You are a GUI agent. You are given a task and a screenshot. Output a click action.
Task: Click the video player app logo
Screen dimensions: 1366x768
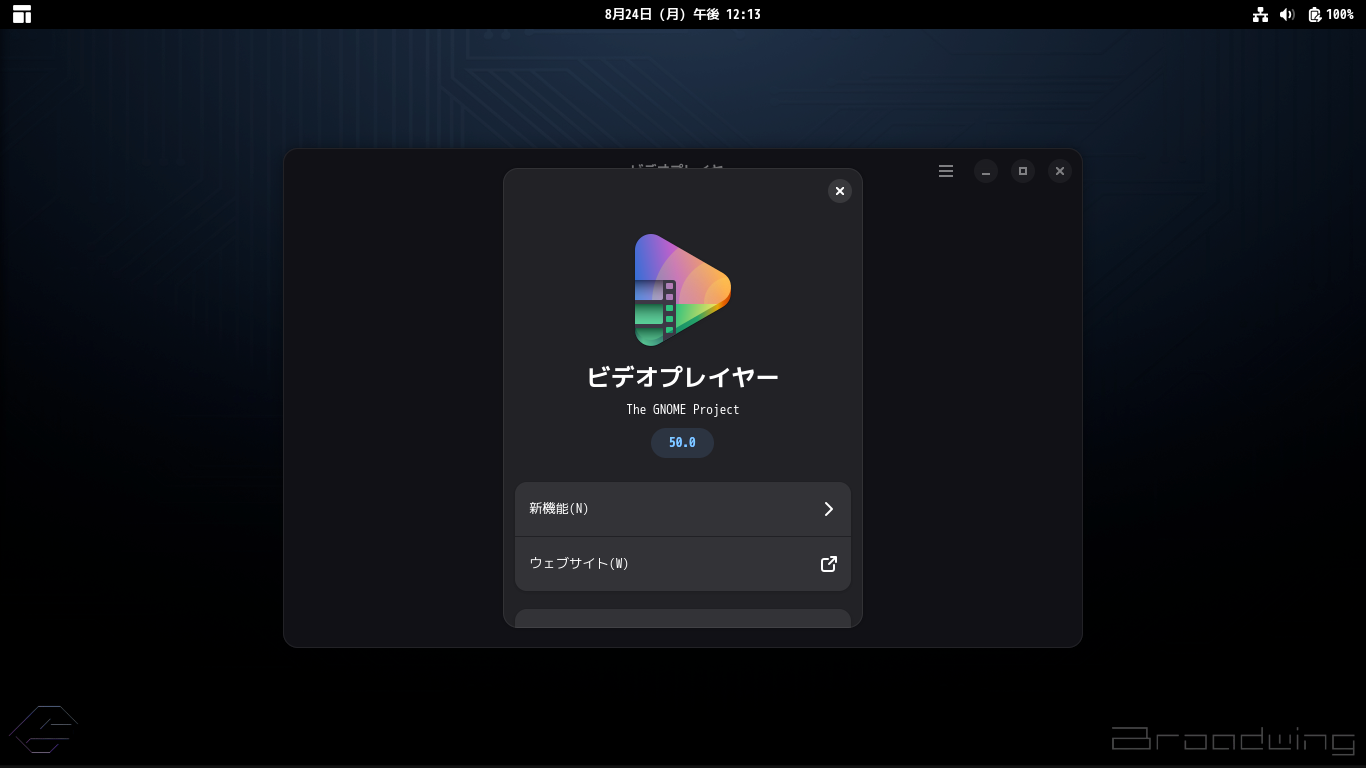click(683, 290)
